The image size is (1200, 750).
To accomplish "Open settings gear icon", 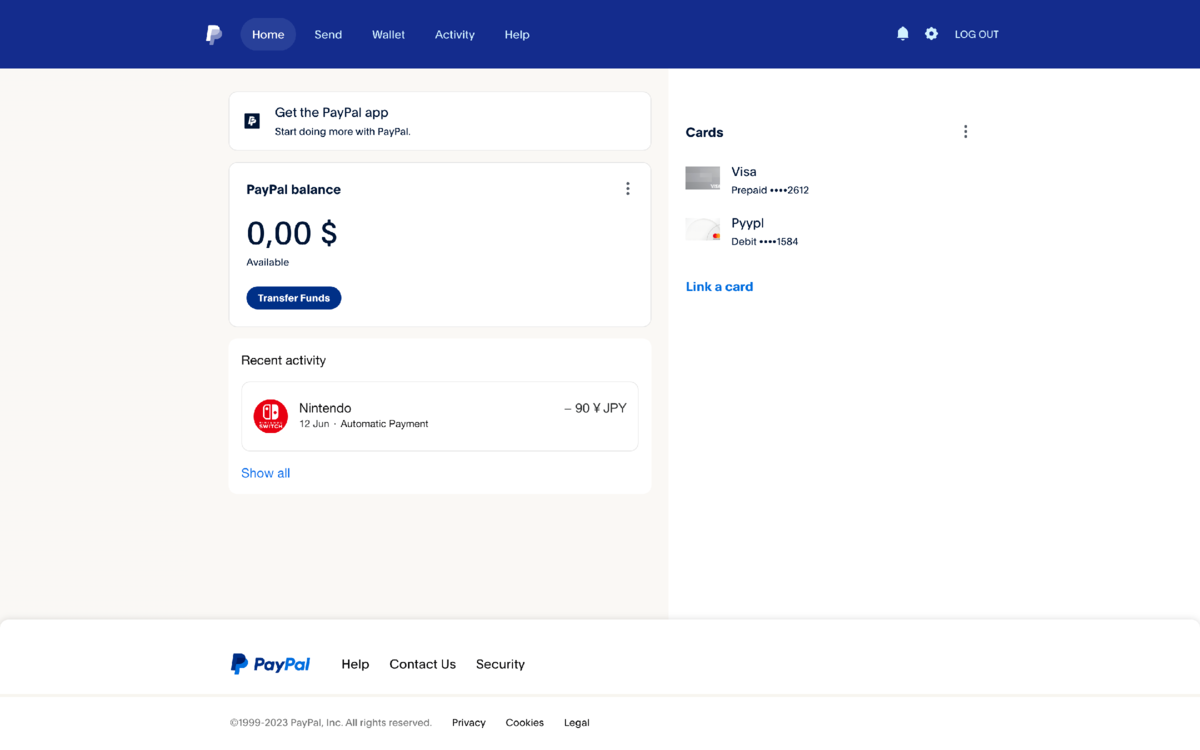I will (931, 34).
